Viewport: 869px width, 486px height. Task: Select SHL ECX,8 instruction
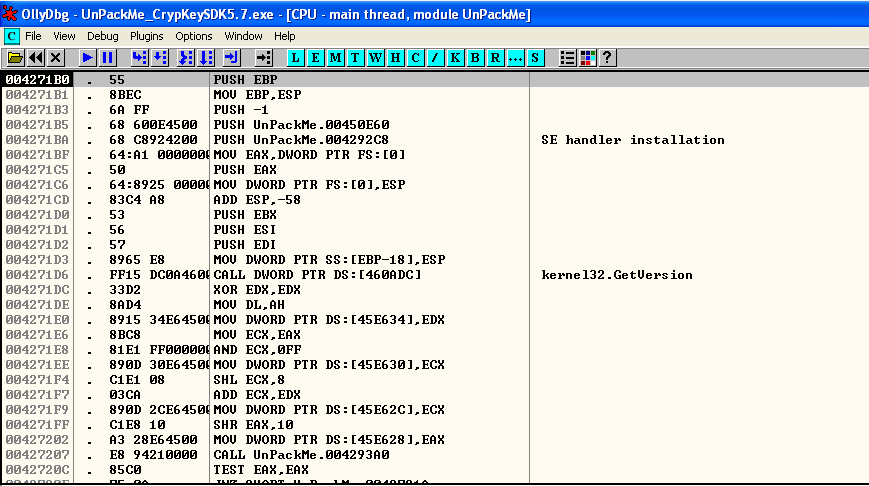point(249,380)
